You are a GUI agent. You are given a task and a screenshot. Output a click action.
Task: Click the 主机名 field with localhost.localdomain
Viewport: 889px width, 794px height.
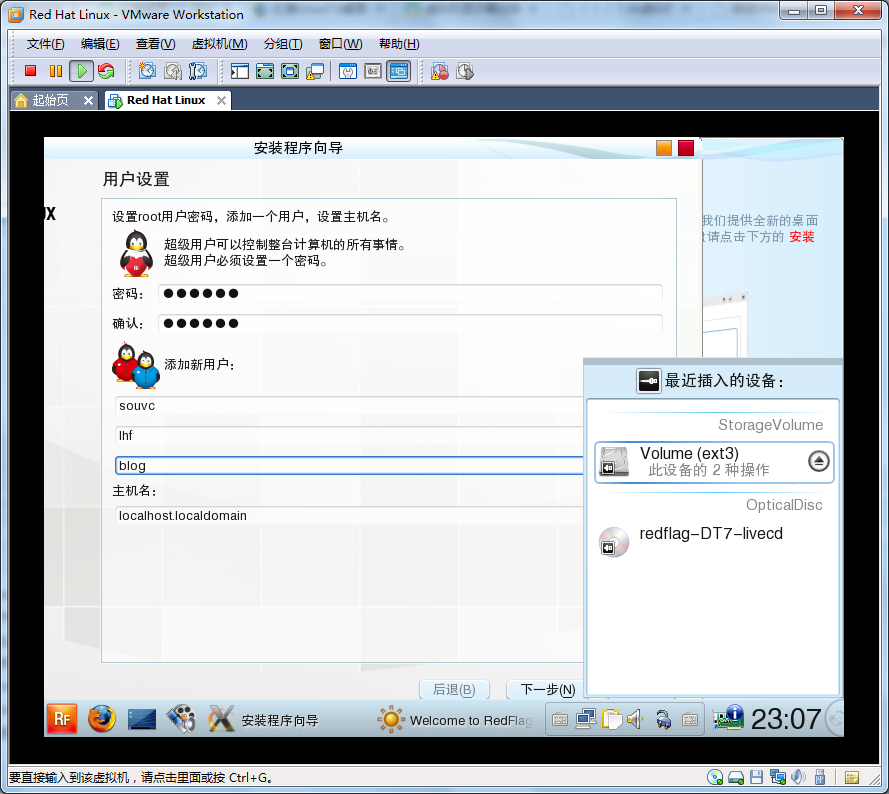point(349,516)
